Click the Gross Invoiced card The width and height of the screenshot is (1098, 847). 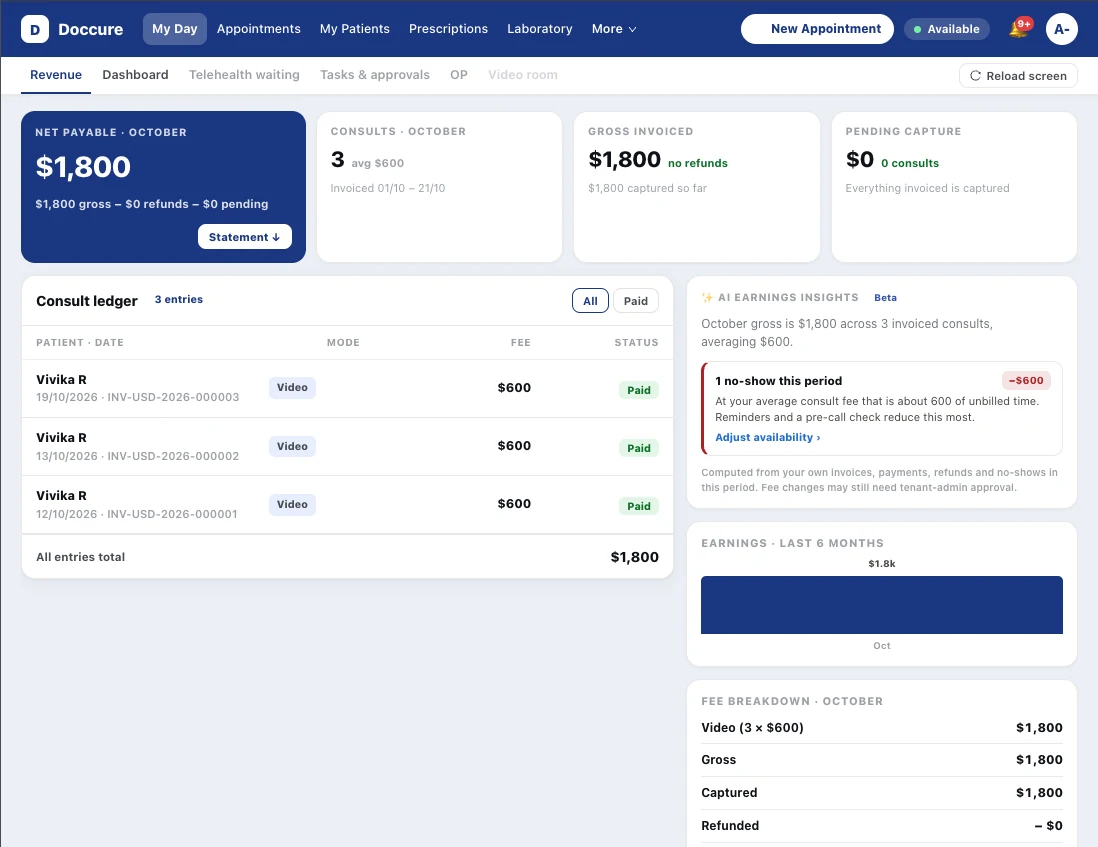(697, 187)
